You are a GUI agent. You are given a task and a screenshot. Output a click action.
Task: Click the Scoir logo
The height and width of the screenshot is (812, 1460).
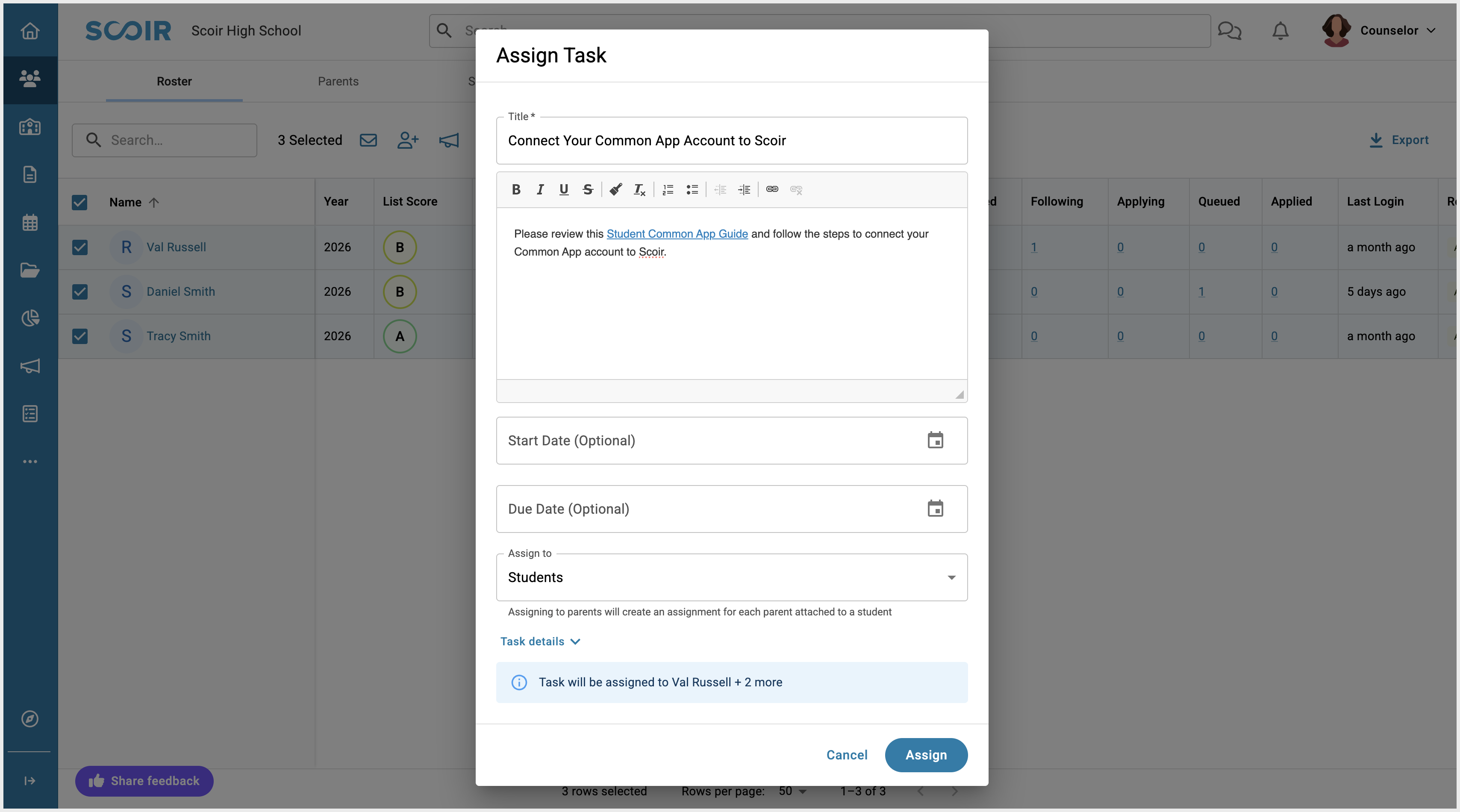coord(128,31)
